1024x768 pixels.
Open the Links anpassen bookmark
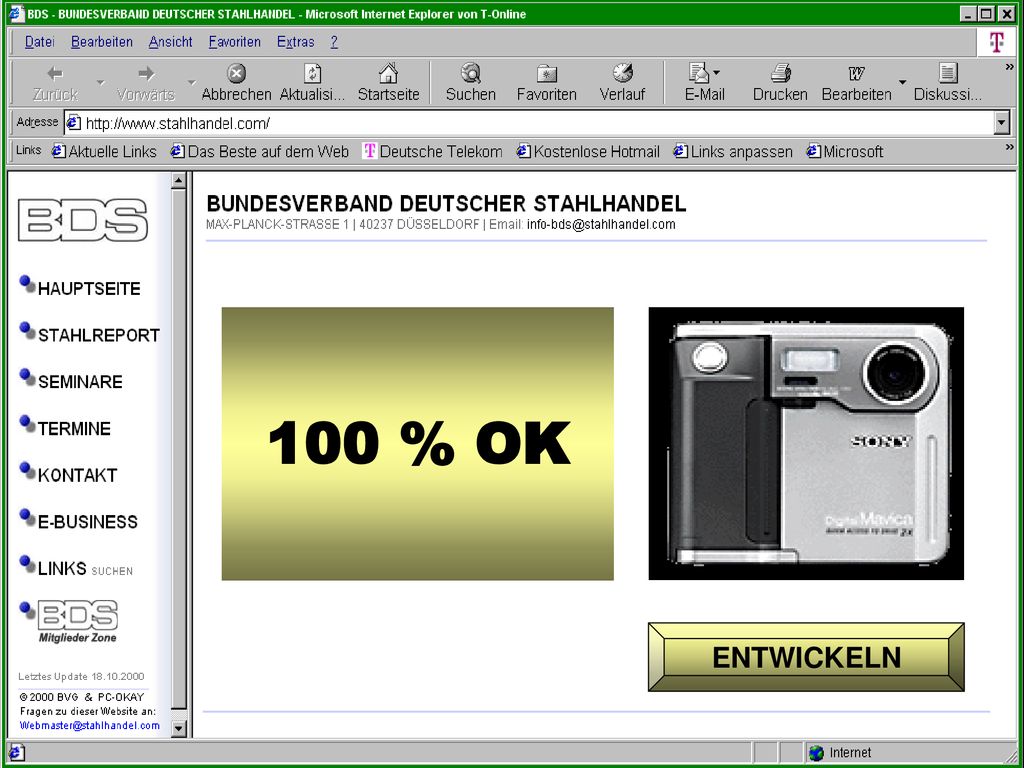click(x=733, y=152)
